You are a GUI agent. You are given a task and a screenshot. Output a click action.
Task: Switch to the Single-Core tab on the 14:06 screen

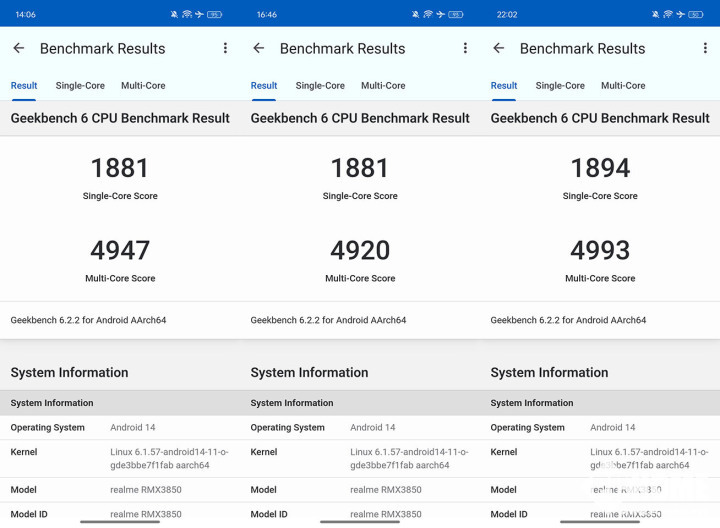tap(80, 86)
